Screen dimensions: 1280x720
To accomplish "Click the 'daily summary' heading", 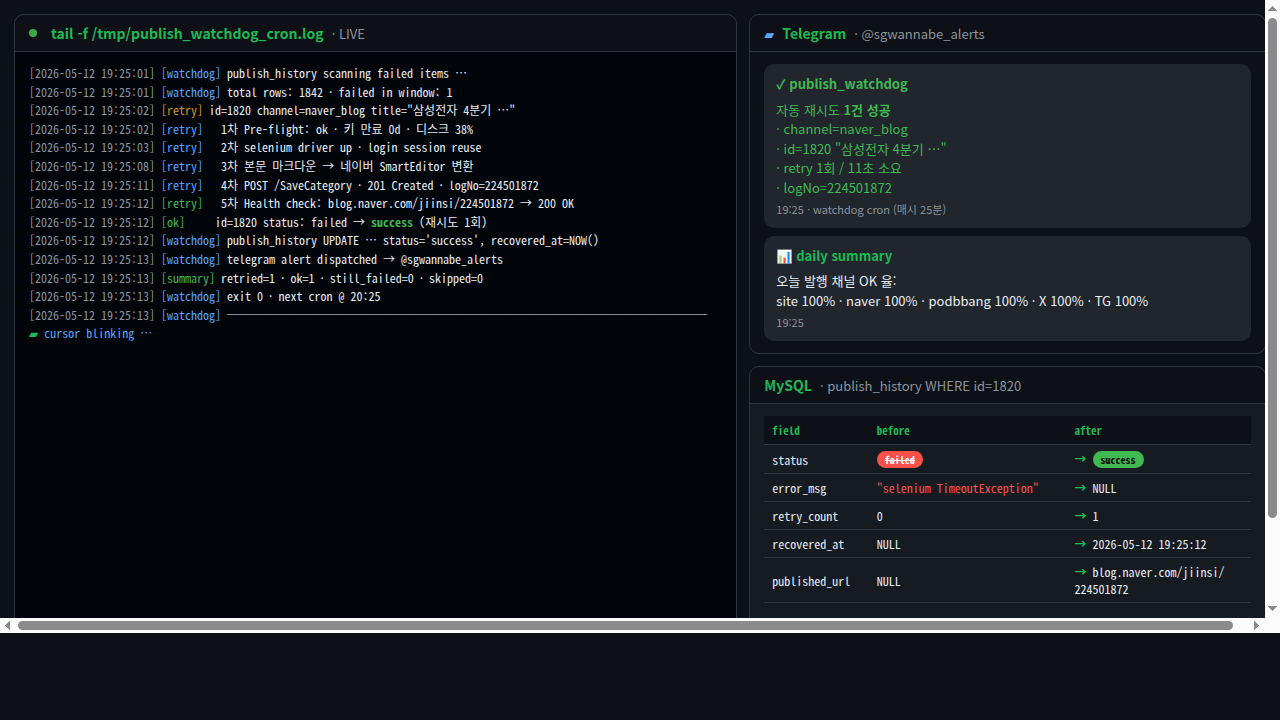I will [844, 256].
